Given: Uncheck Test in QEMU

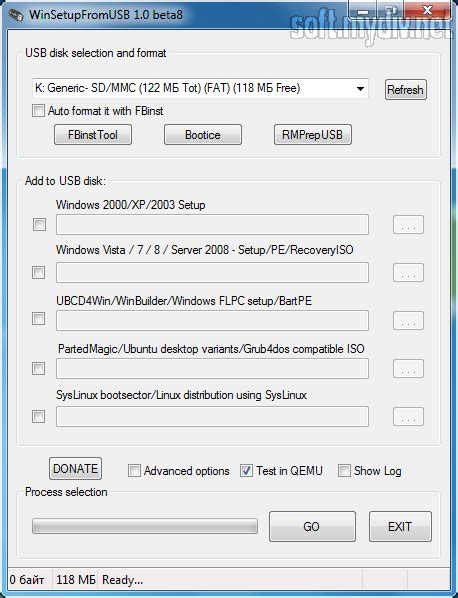Looking at the screenshot, I should [246, 471].
